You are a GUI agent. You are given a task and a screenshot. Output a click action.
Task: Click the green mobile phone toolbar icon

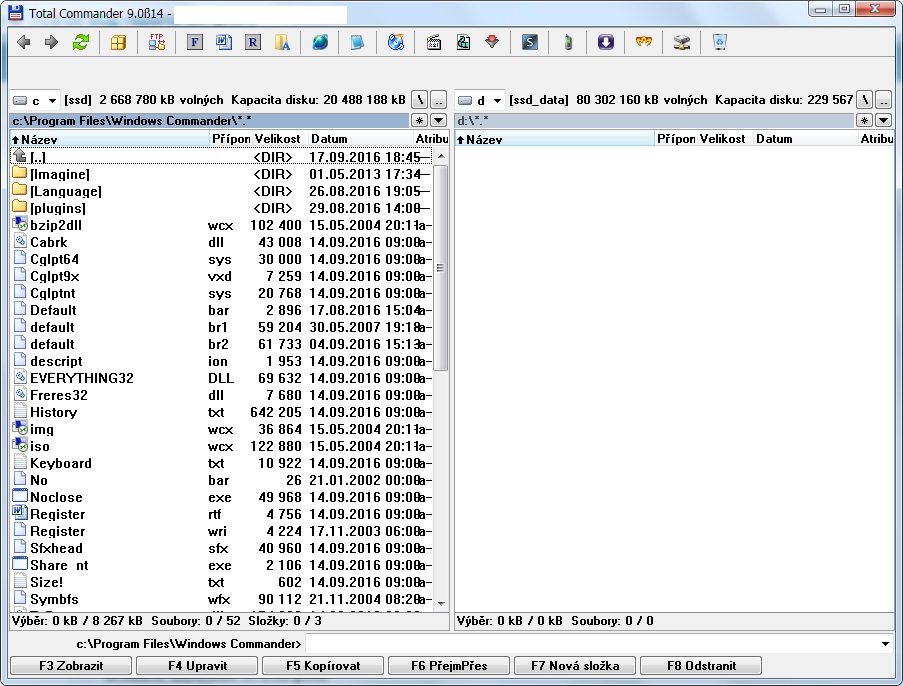[568, 42]
